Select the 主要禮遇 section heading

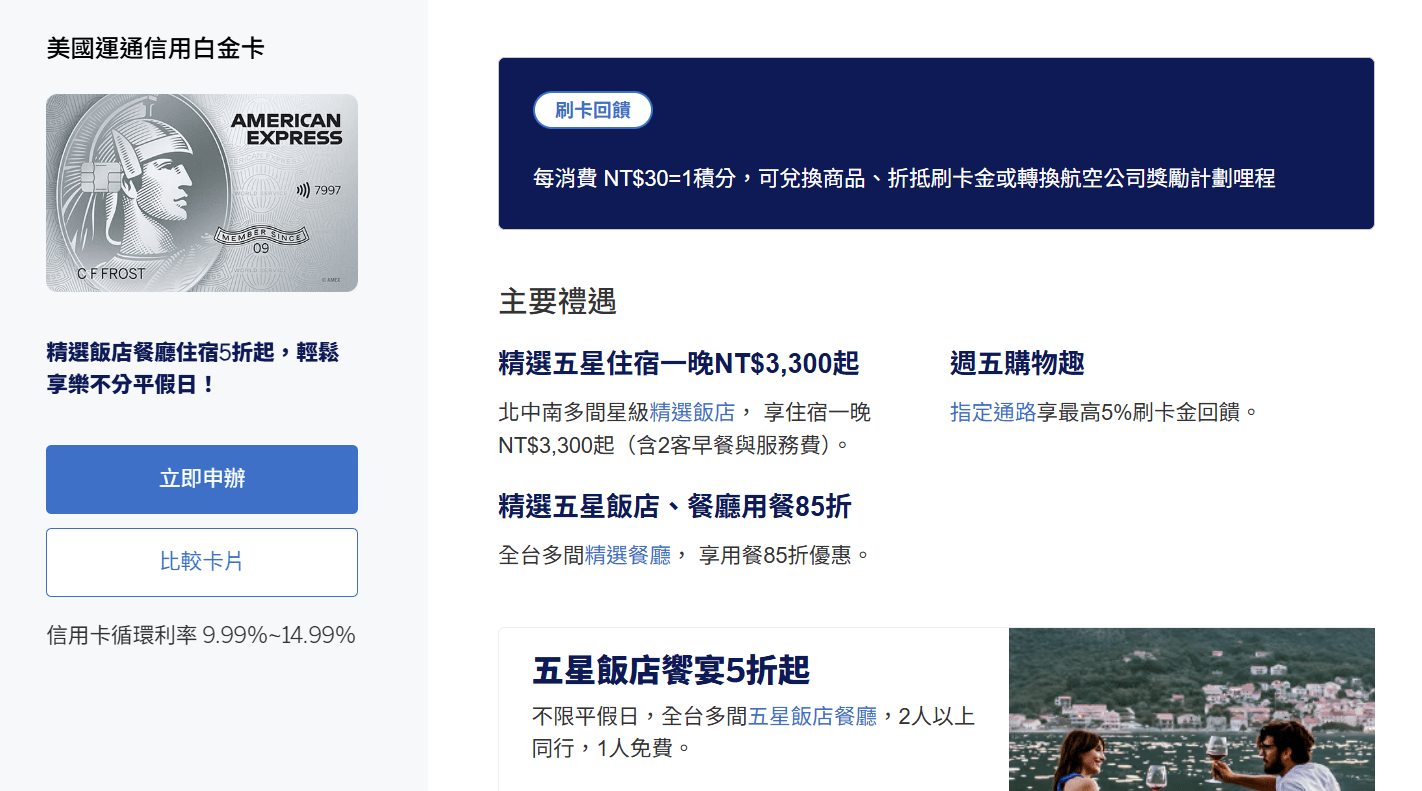click(x=558, y=301)
